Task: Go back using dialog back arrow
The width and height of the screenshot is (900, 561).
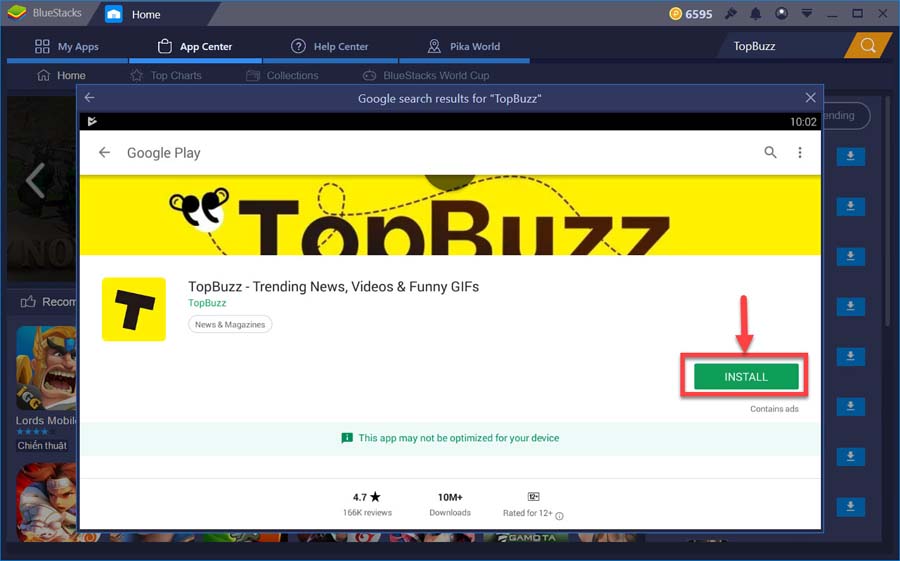Action: click(90, 98)
